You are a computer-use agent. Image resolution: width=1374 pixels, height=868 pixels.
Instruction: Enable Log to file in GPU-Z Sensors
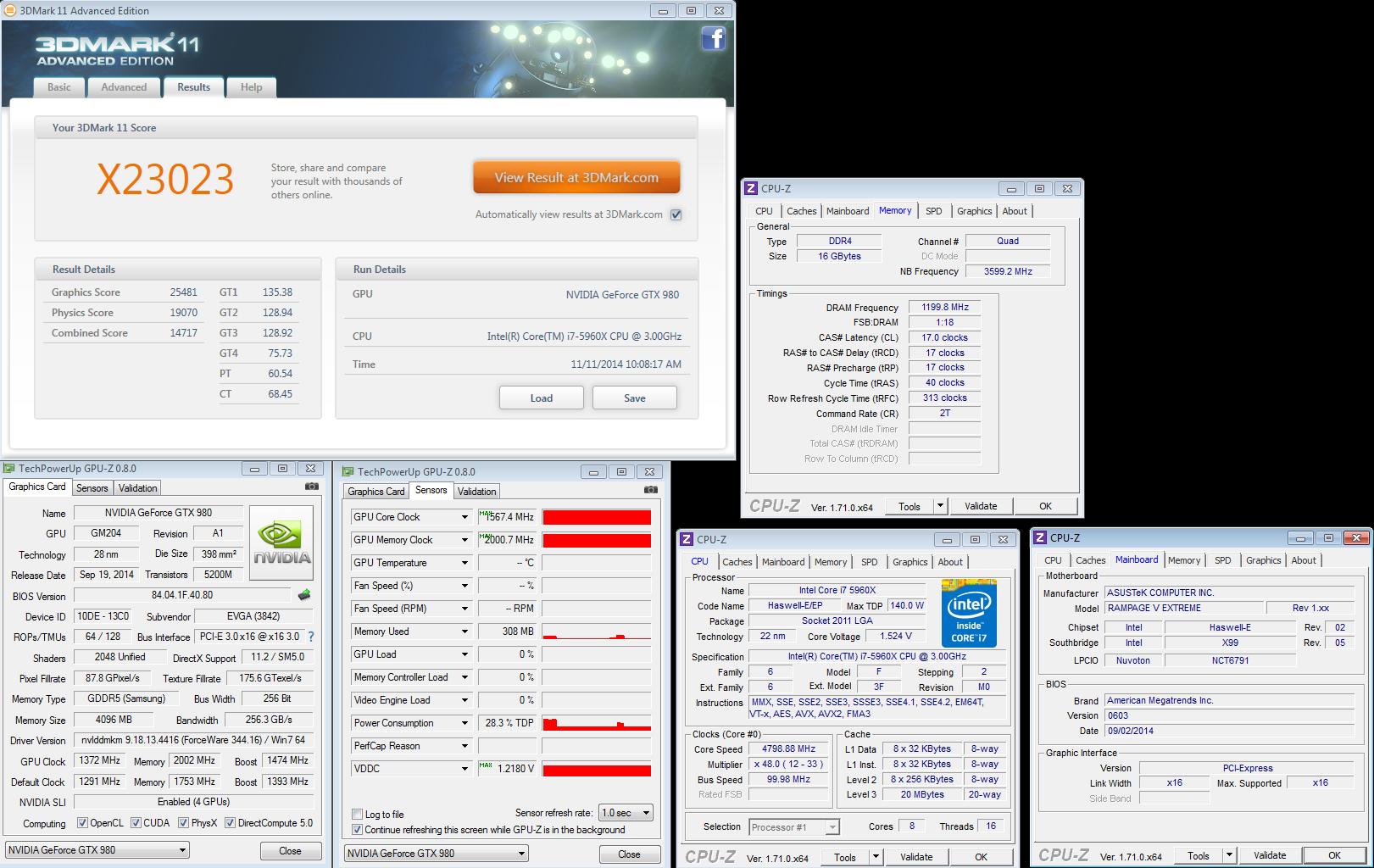(x=357, y=814)
